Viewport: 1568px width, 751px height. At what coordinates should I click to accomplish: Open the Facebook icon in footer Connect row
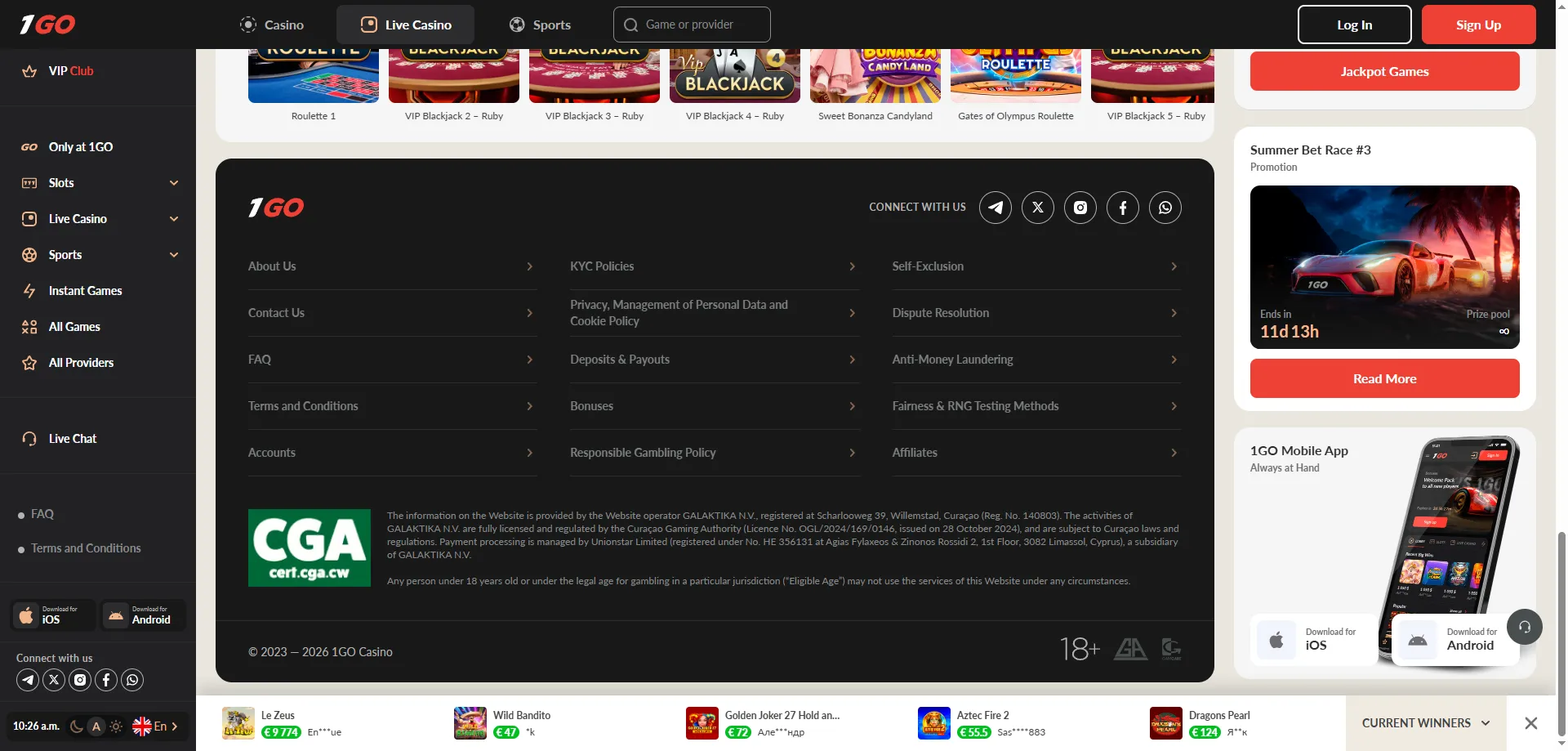[1123, 208]
